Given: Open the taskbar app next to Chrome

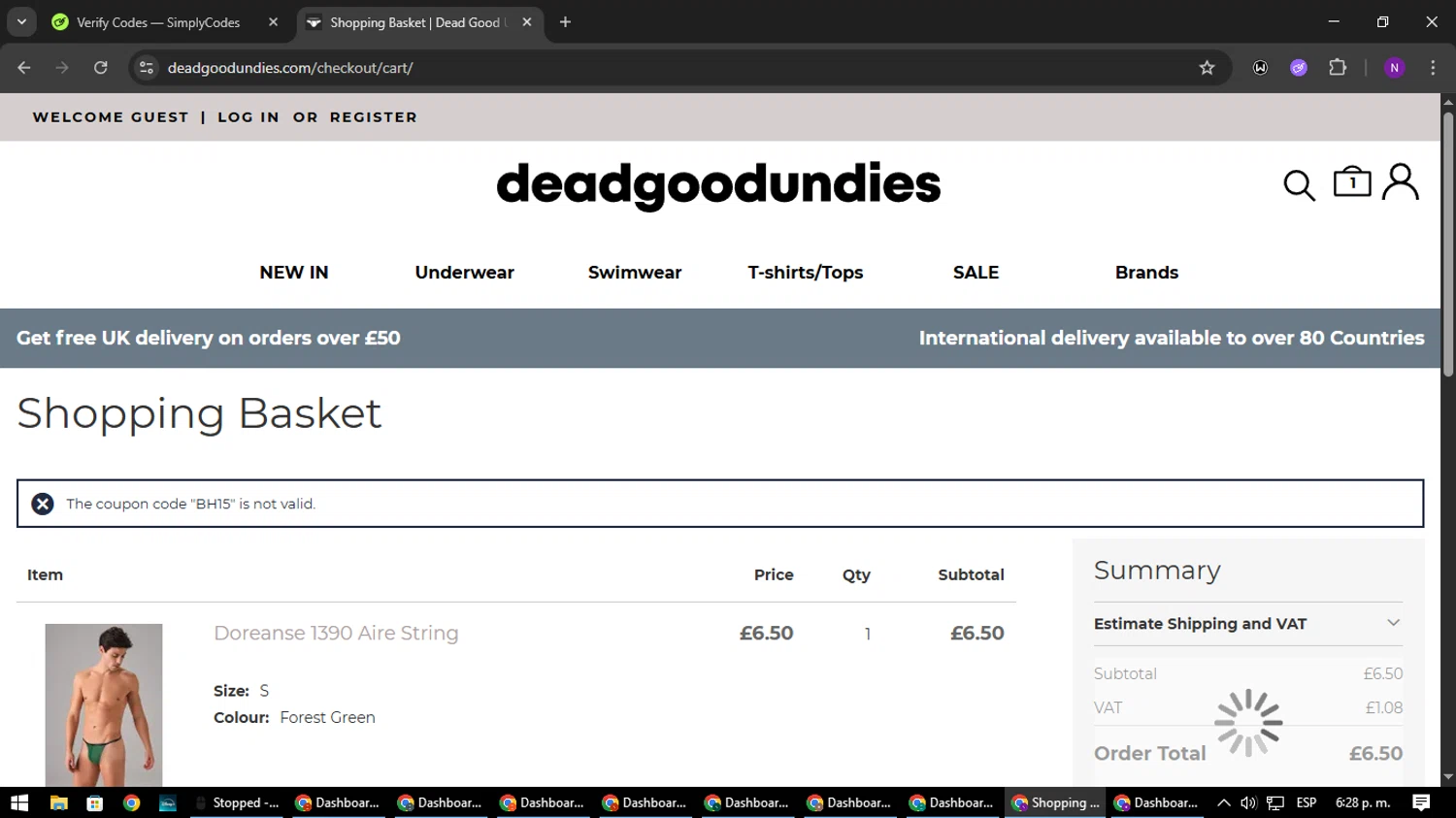Looking at the screenshot, I should (x=168, y=802).
